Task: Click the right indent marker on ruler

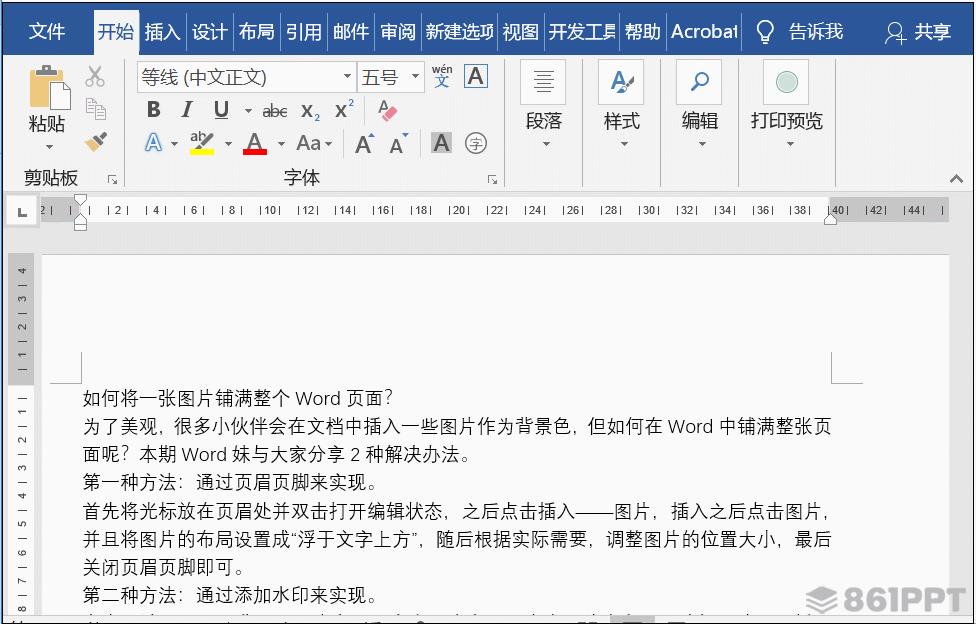Action: tap(830, 219)
